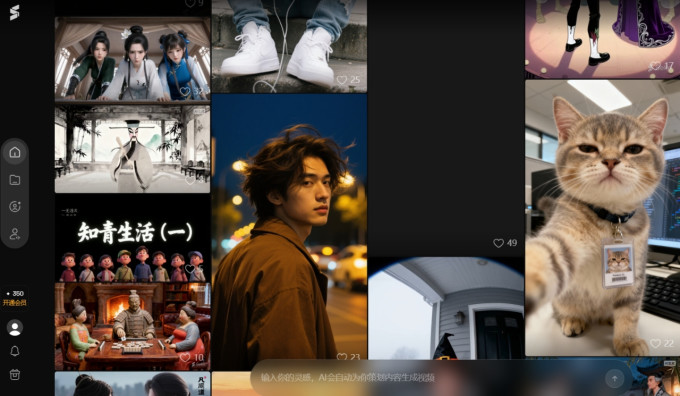Open the opera character ink-painting thumbnail
The image size is (680, 396).
(132, 148)
